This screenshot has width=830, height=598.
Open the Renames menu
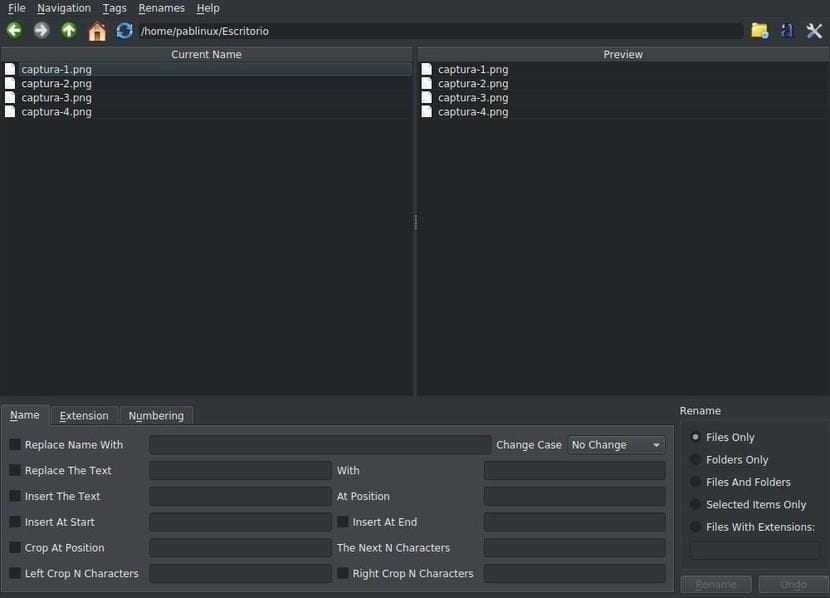click(x=161, y=8)
